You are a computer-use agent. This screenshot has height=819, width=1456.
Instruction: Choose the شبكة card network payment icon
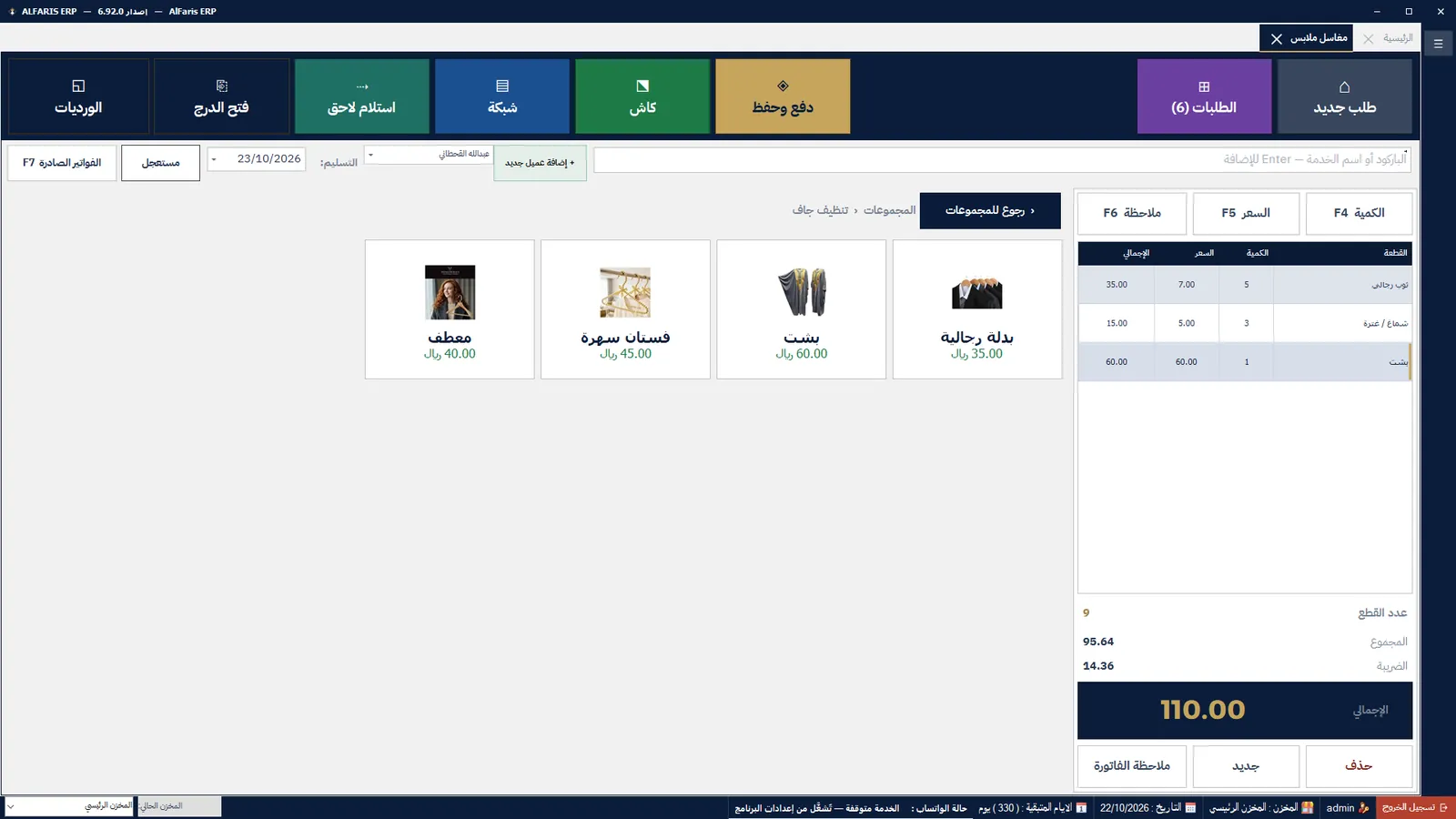click(x=502, y=86)
